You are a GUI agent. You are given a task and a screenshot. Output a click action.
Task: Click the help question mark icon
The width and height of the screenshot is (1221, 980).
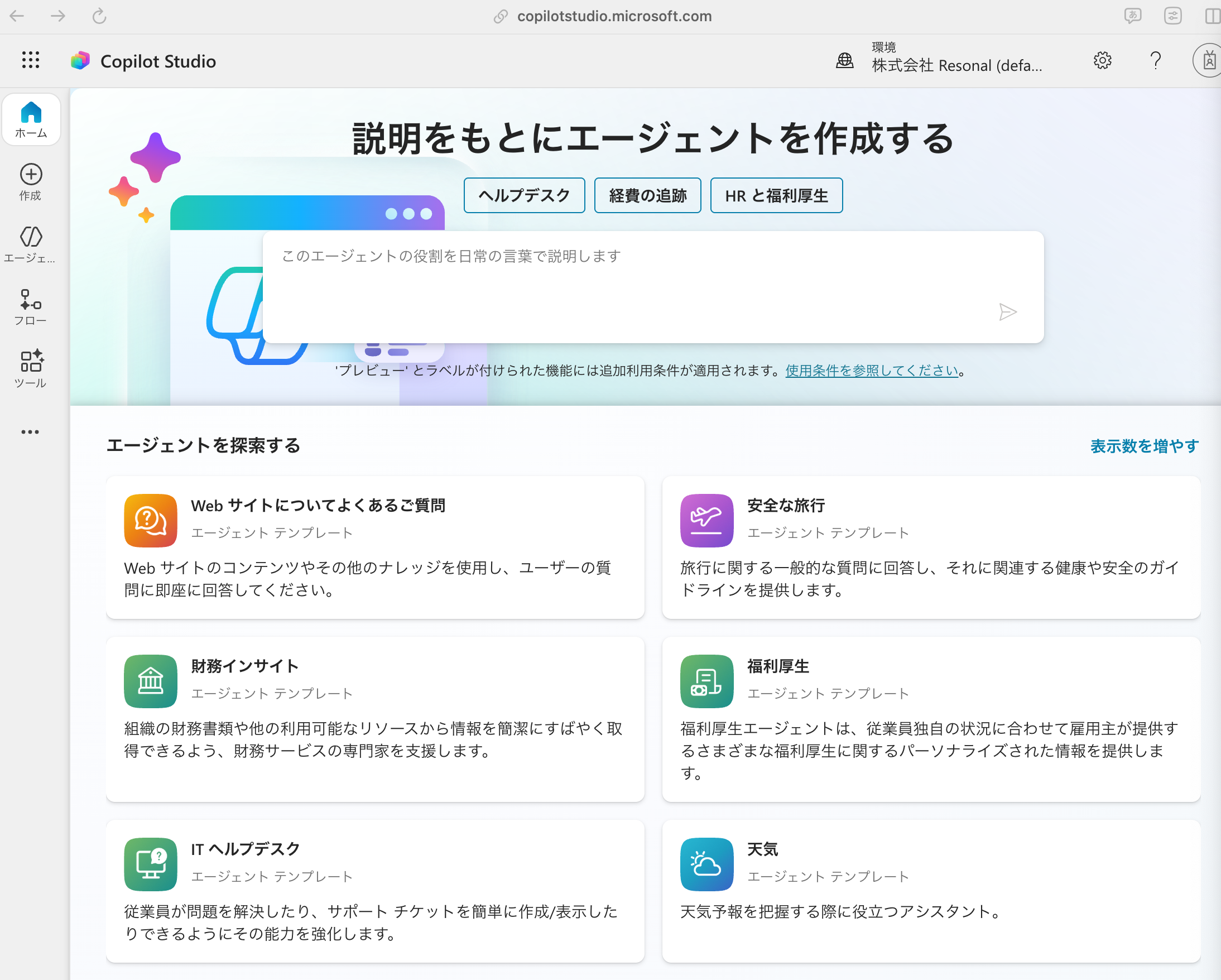click(x=1155, y=60)
